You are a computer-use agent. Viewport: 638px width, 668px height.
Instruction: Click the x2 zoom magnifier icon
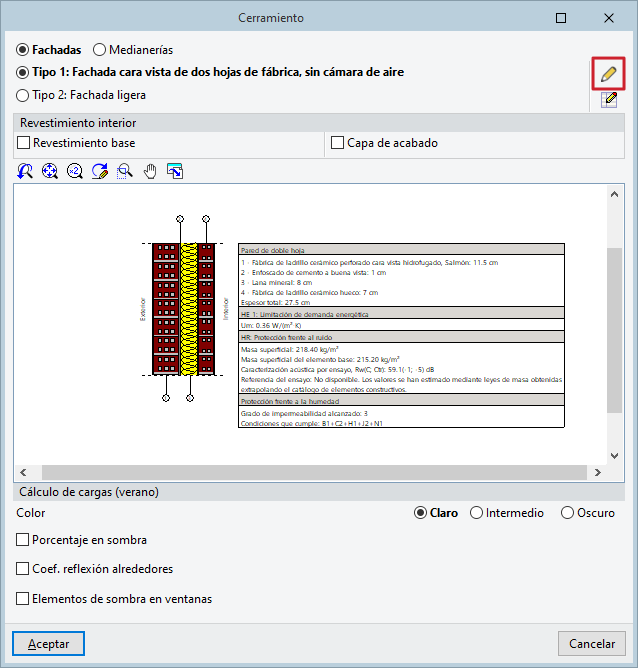75,171
